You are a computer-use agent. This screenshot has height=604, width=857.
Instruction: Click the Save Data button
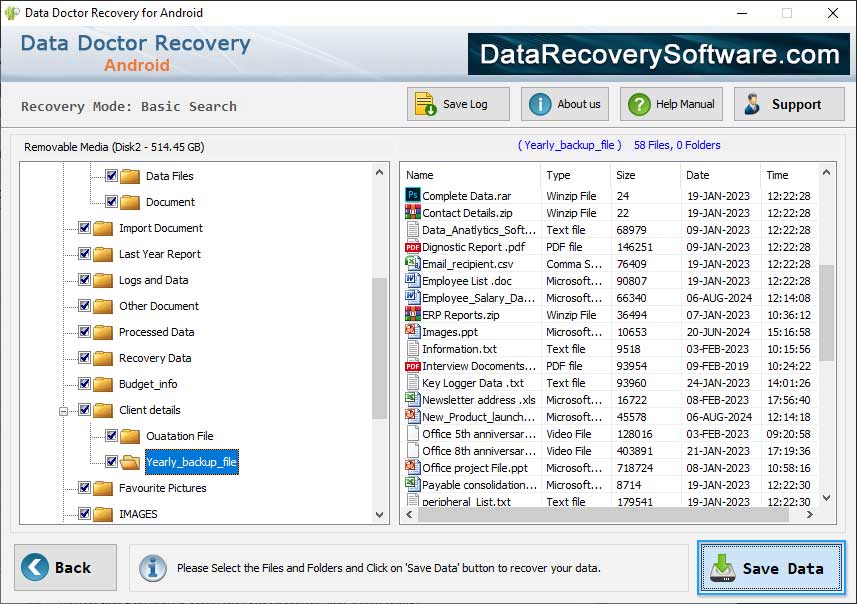point(771,567)
